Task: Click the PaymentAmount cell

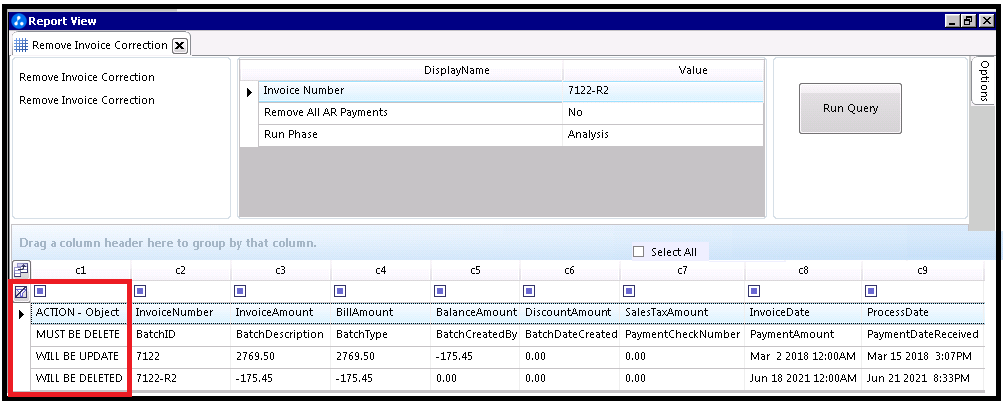Action: click(804, 334)
